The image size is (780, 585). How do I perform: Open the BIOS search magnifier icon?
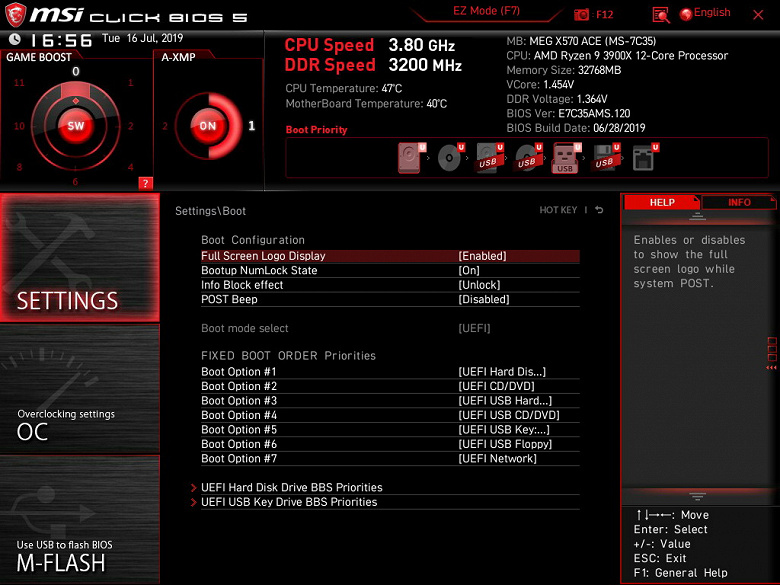661,15
